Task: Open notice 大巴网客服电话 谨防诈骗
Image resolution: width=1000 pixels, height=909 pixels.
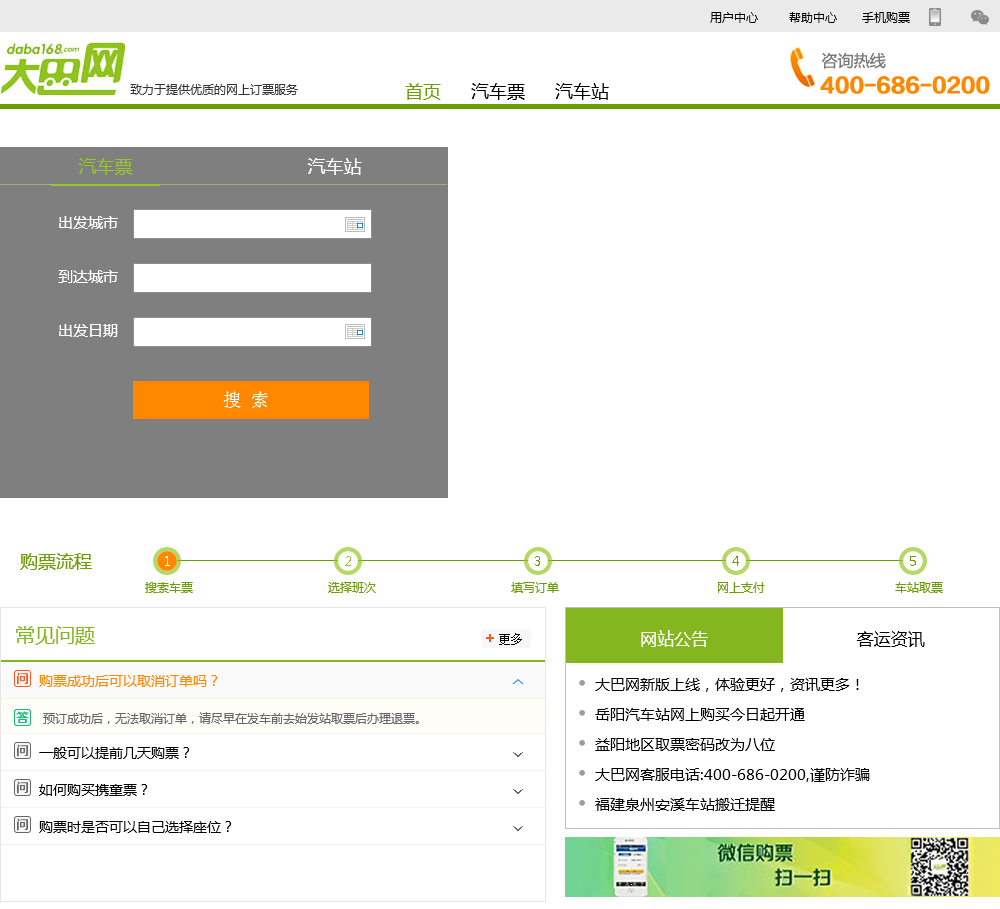Action: coord(732,774)
